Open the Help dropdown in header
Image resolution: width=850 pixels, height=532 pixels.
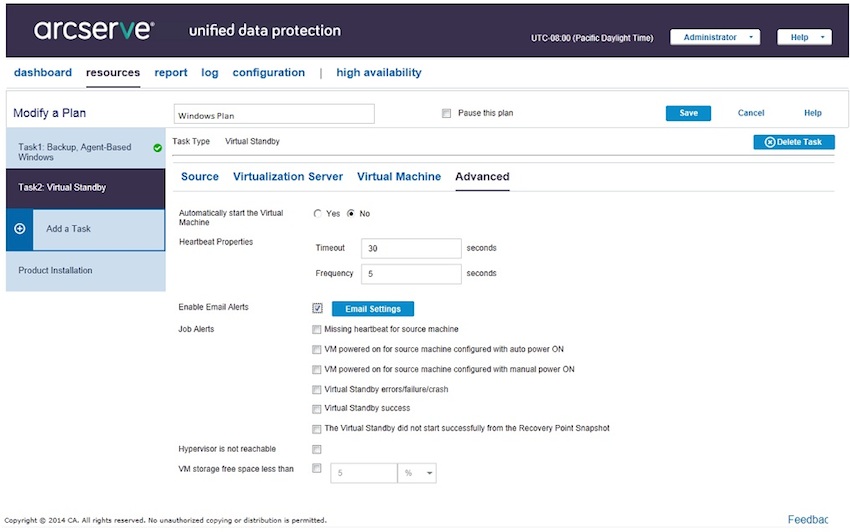[804, 37]
